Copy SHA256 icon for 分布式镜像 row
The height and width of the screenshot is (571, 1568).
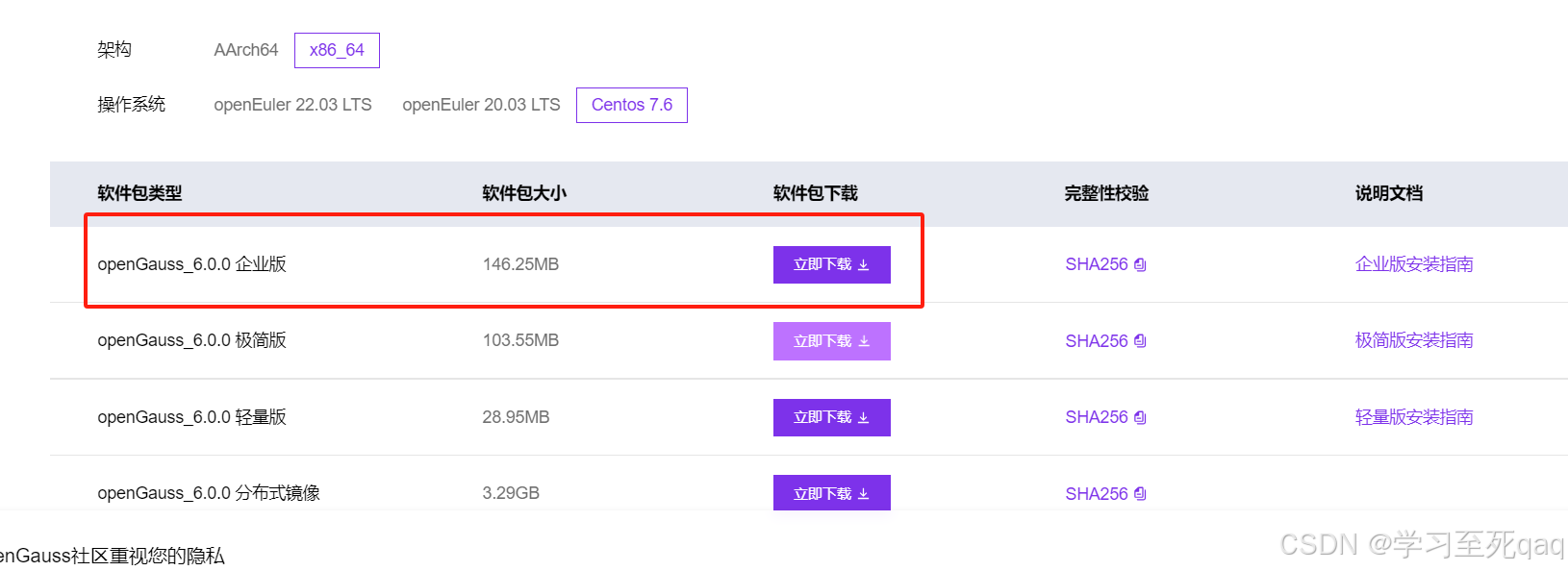point(1140,494)
